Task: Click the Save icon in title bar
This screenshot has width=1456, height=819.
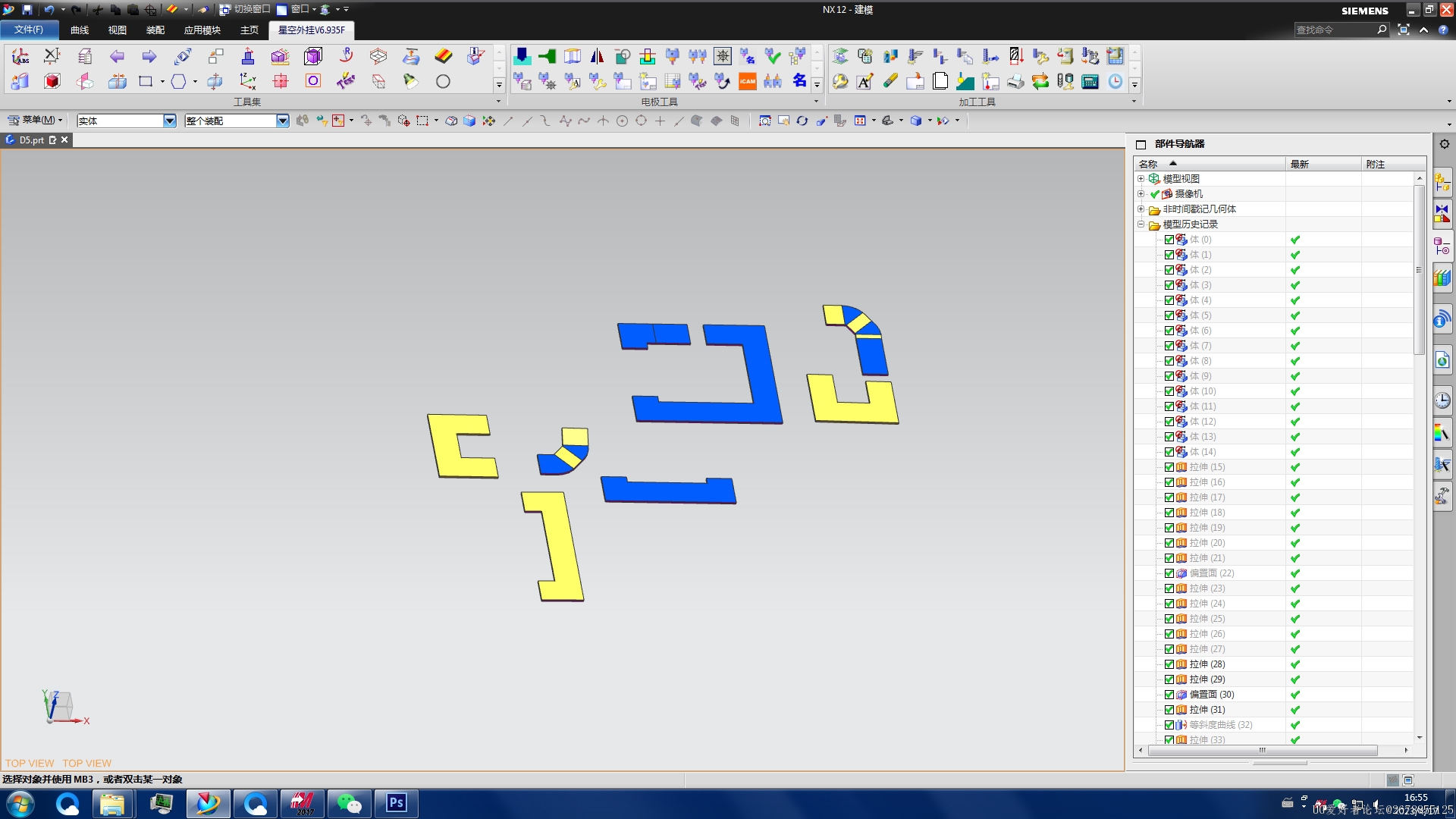Action: 27,10
